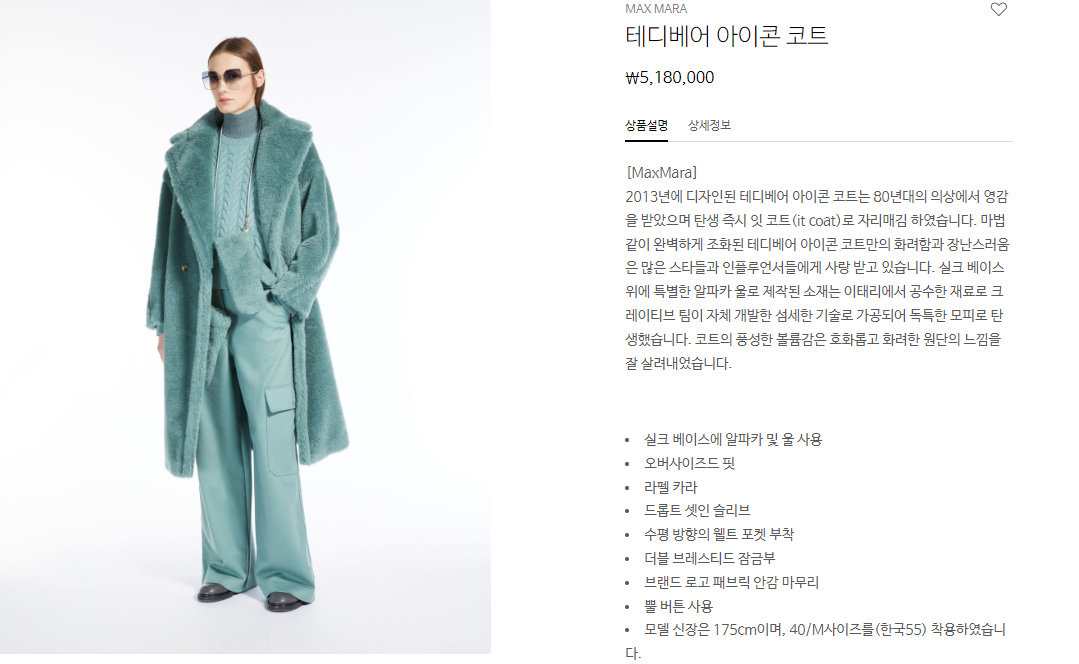The height and width of the screenshot is (664, 1079).
Task: Click the 테디베어 아이콘 코트 product title
Action: click(x=726, y=36)
